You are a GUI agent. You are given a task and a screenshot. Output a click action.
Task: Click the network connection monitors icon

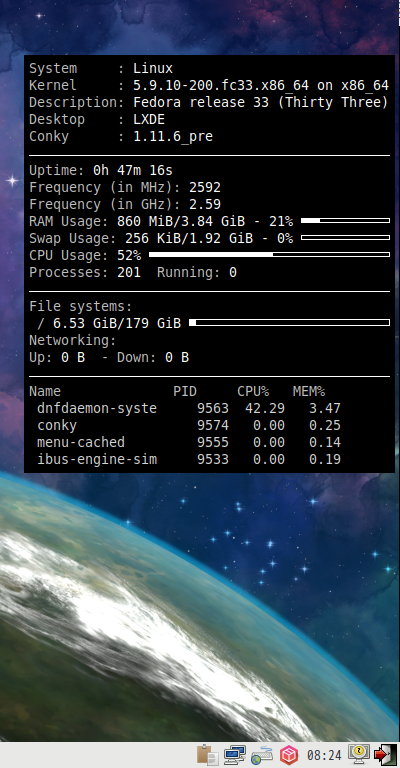[x=235, y=755]
